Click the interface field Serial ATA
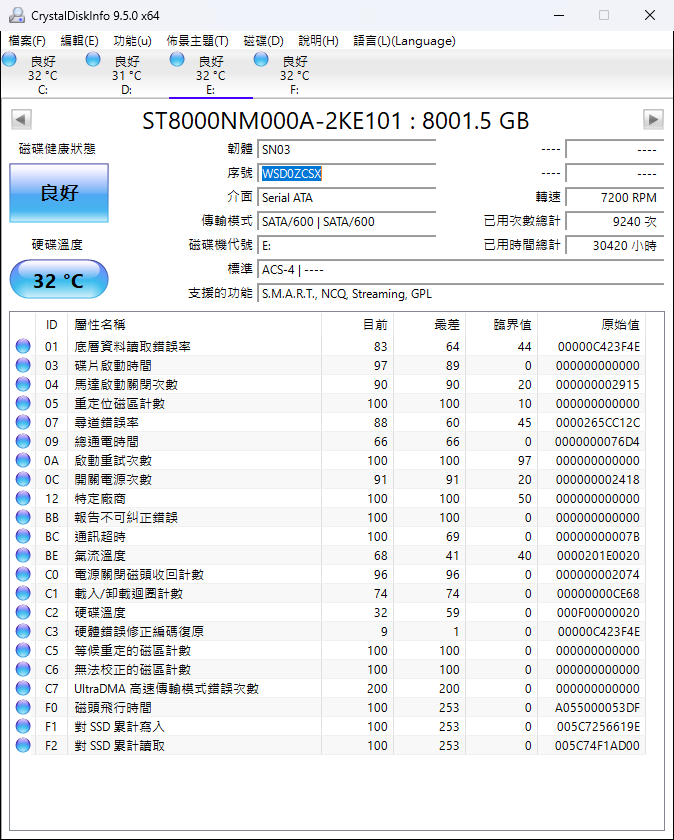 point(347,198)
